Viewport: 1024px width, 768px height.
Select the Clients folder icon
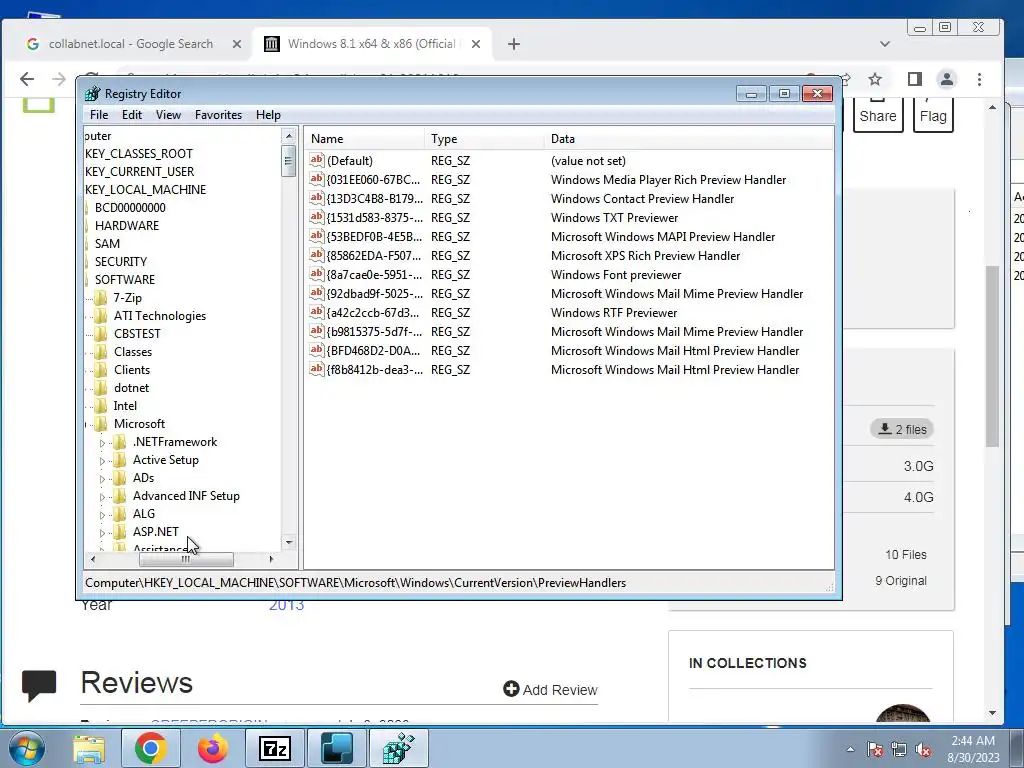(x=101, y=370)
